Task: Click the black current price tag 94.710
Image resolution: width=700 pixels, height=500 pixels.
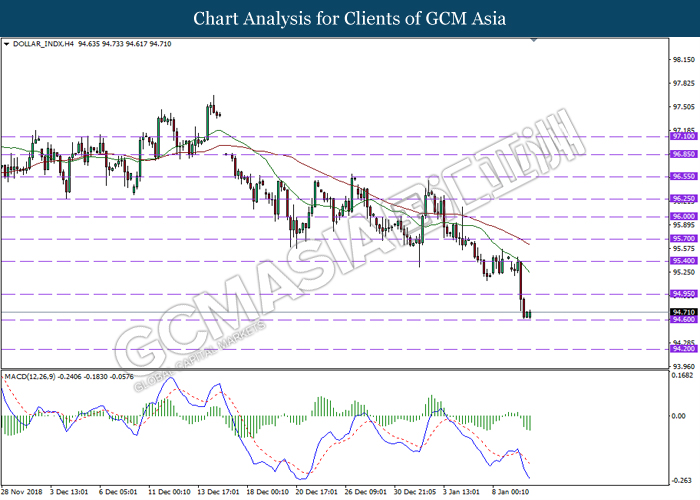Action: [683, 312]
